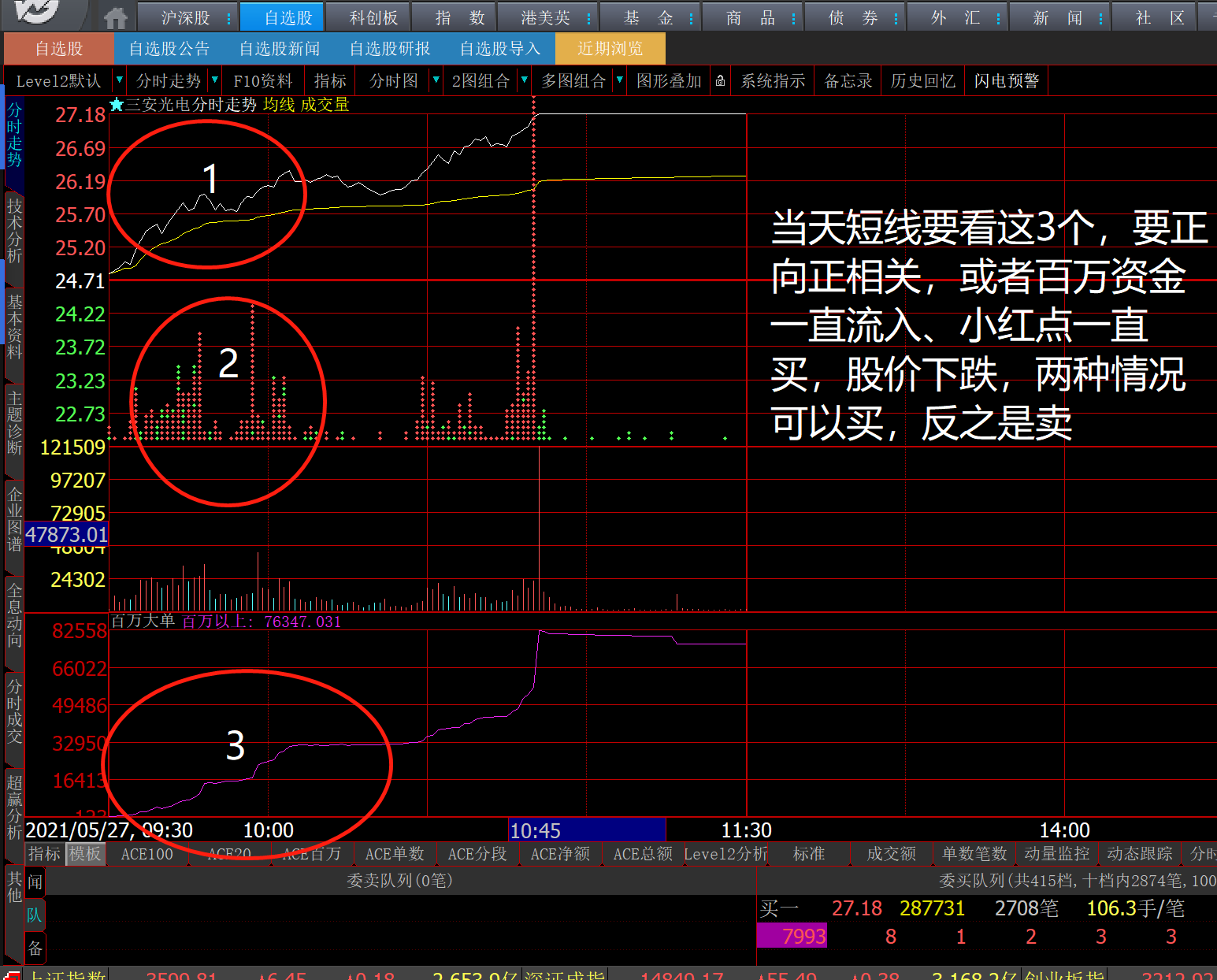Select 超赢分析 side tab
This screenshot has height=980, width=1217.
pyautogui.click(x=14, y=807)
